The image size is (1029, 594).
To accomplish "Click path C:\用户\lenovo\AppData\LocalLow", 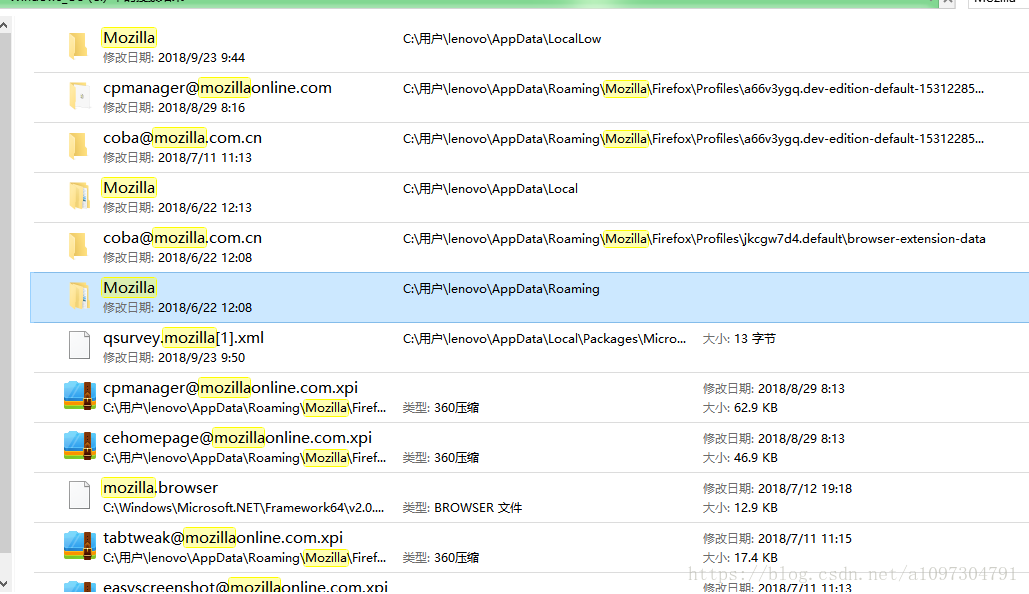I will coord(502,39).
